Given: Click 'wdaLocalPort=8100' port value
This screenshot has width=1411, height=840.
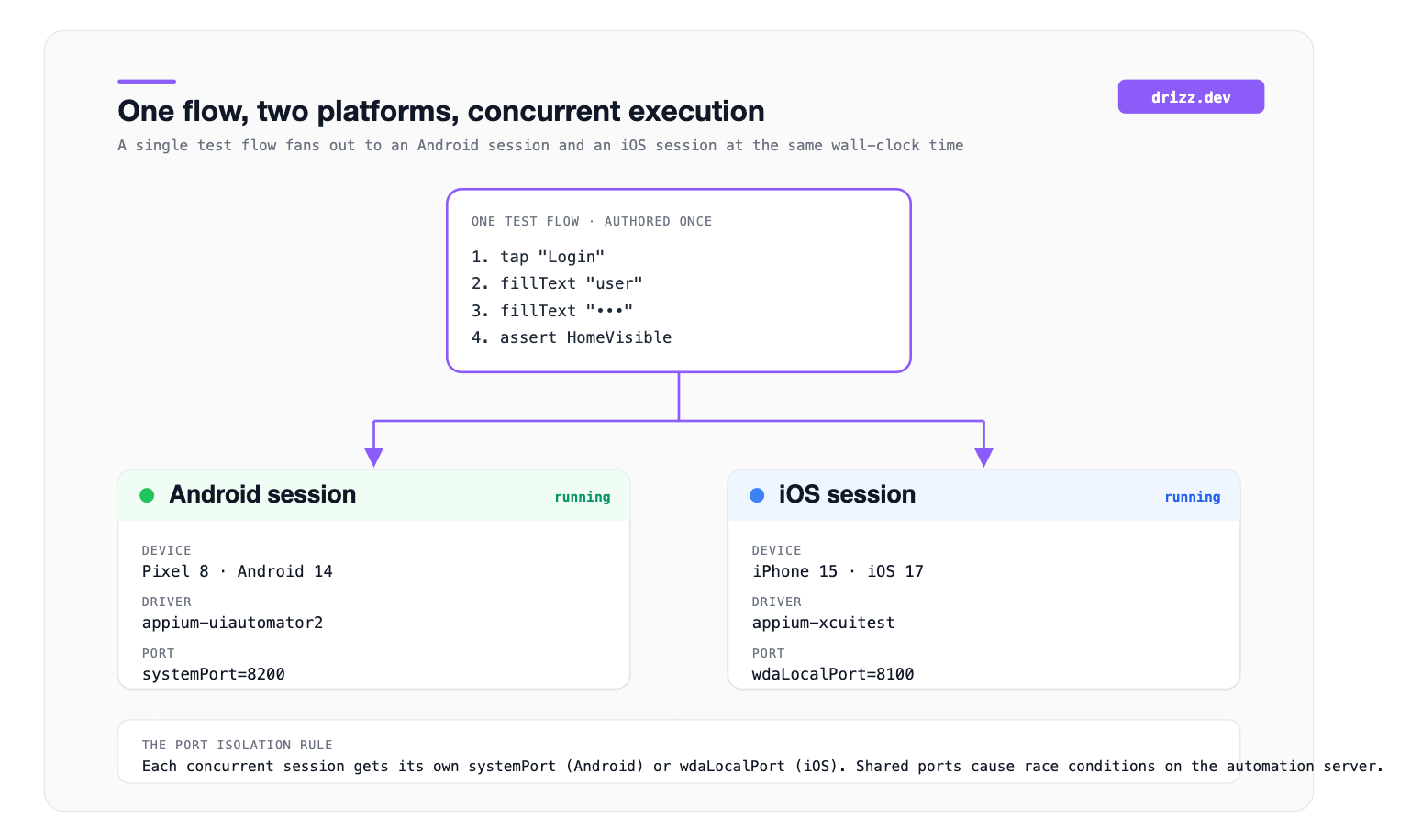Looking at the screenshot, I should tap(833, 674).
